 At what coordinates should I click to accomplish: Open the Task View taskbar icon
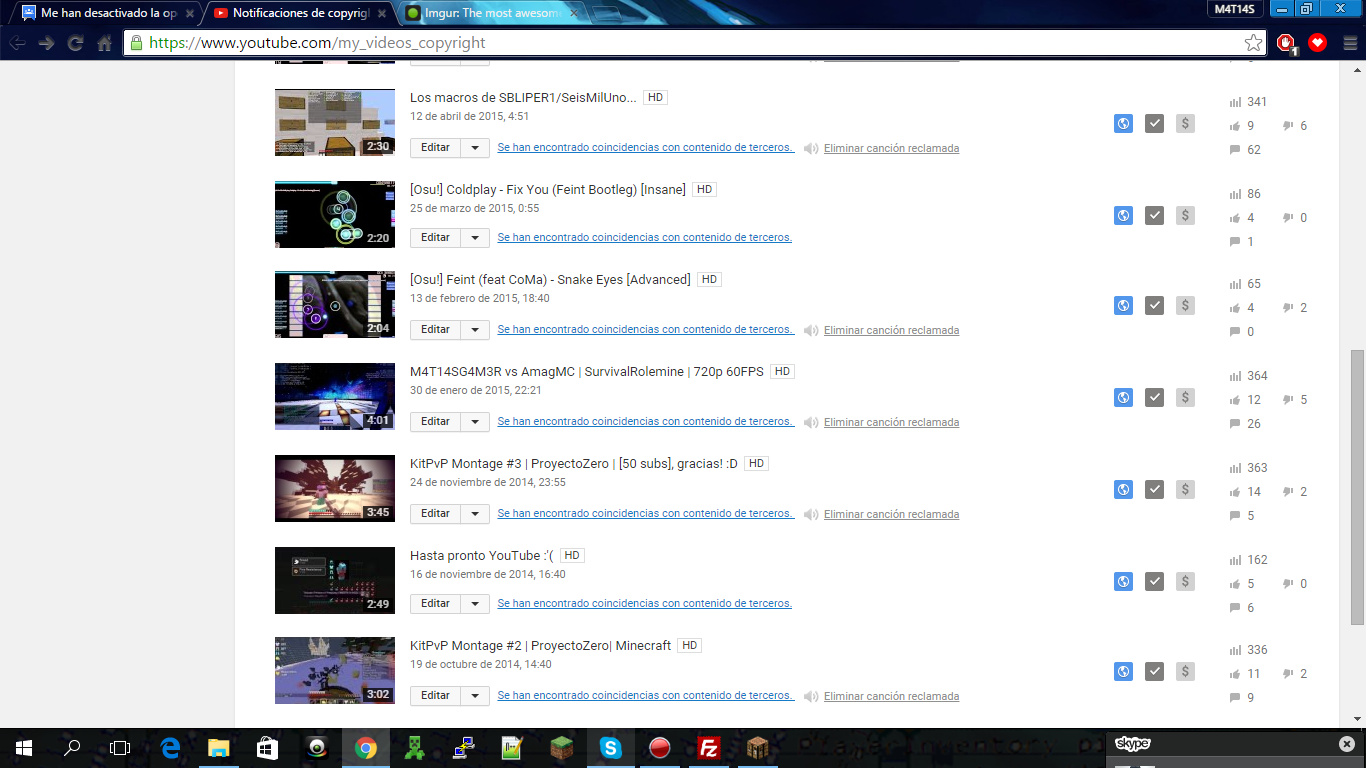(120, 747)
